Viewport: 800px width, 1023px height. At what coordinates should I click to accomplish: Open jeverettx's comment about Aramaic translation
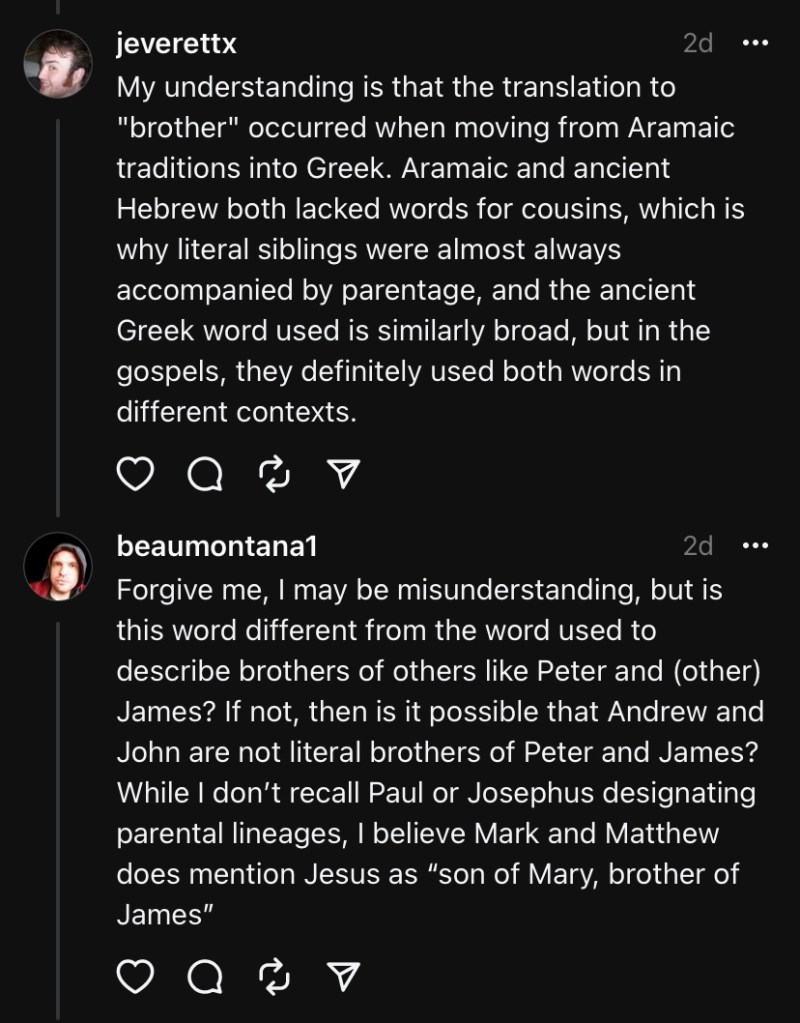click(430, 250)
